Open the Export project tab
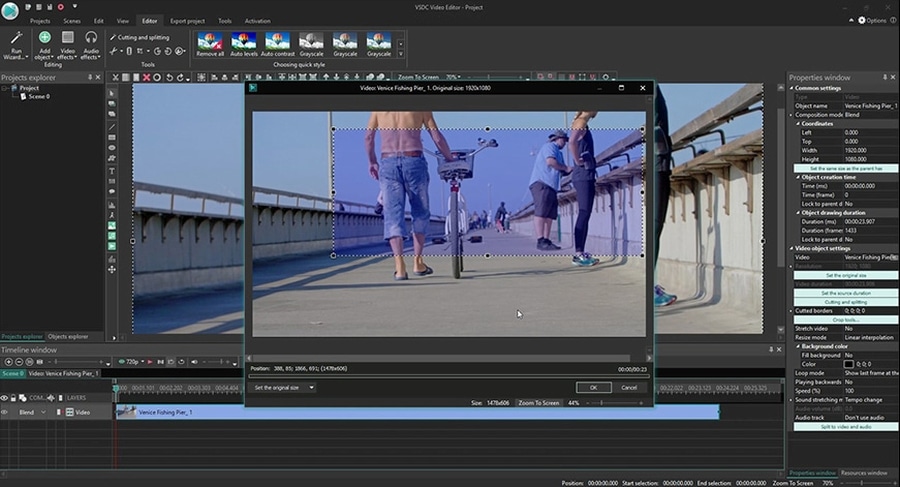 186,20
